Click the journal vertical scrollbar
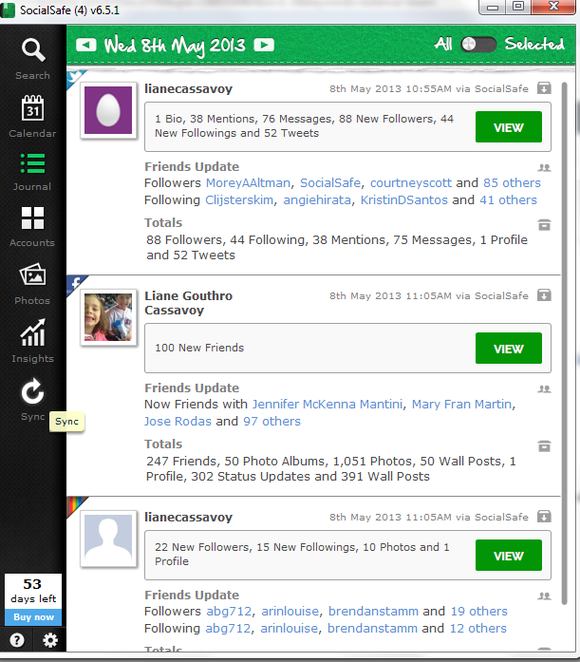Image resolution: width=580 pixels, height=662 pixels. 564,343
